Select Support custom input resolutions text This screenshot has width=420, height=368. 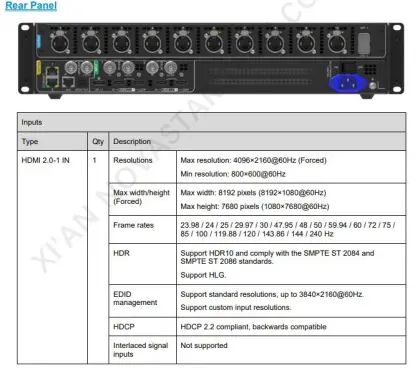[x=236, y=307]
